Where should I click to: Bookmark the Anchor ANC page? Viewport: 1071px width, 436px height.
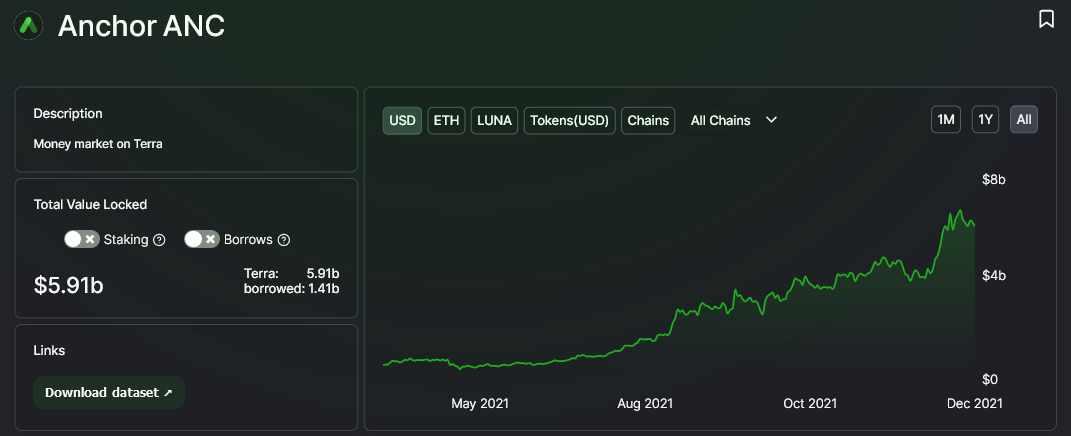[1046, 19]
